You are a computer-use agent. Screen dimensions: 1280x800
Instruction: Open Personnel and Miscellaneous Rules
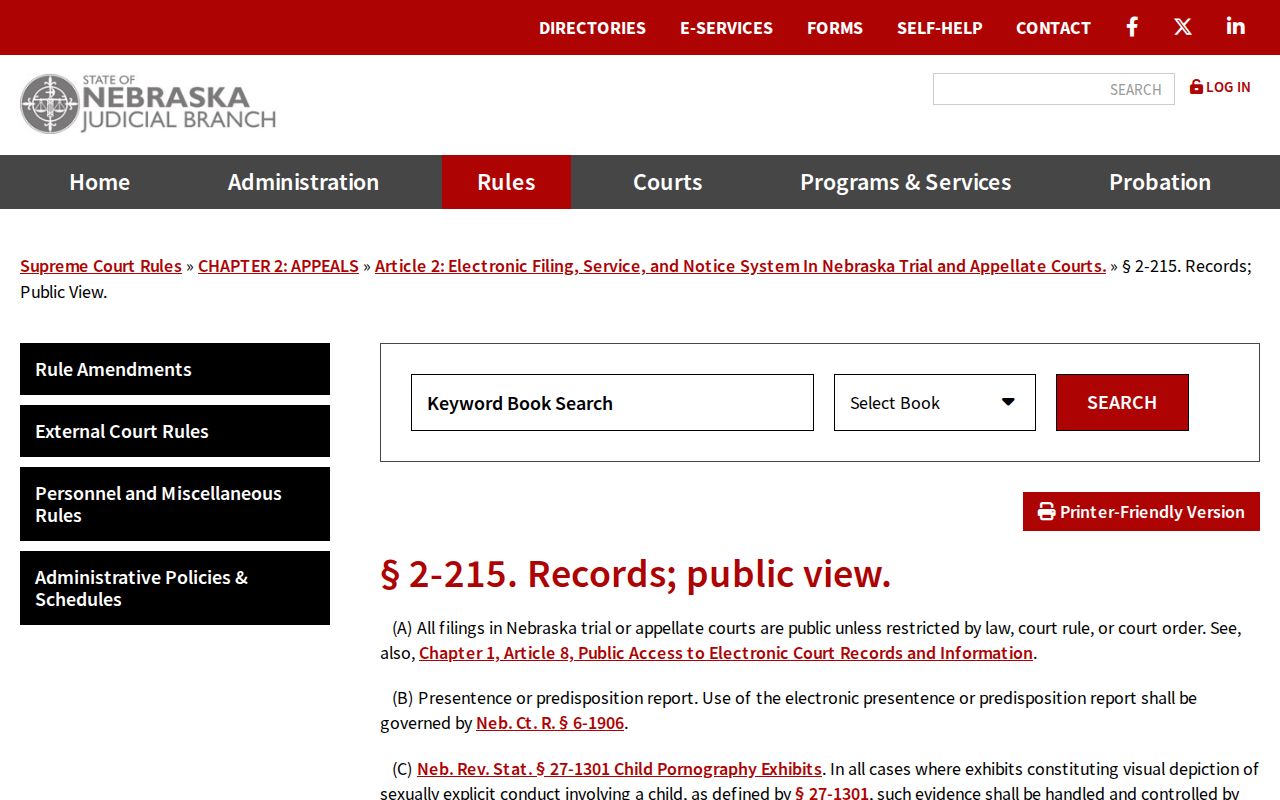(175, 504)
